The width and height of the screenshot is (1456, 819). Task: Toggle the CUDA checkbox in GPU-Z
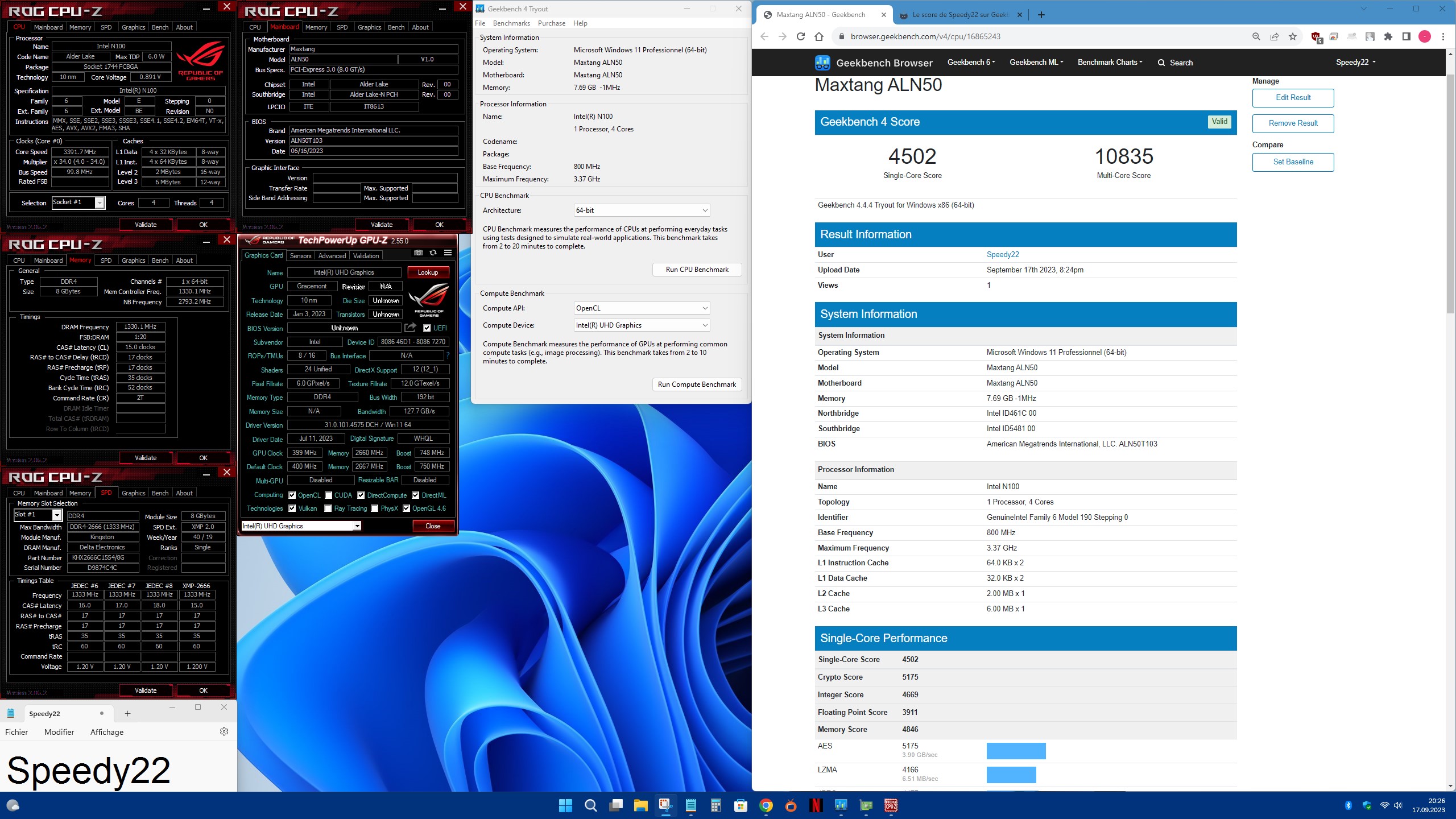328,495
